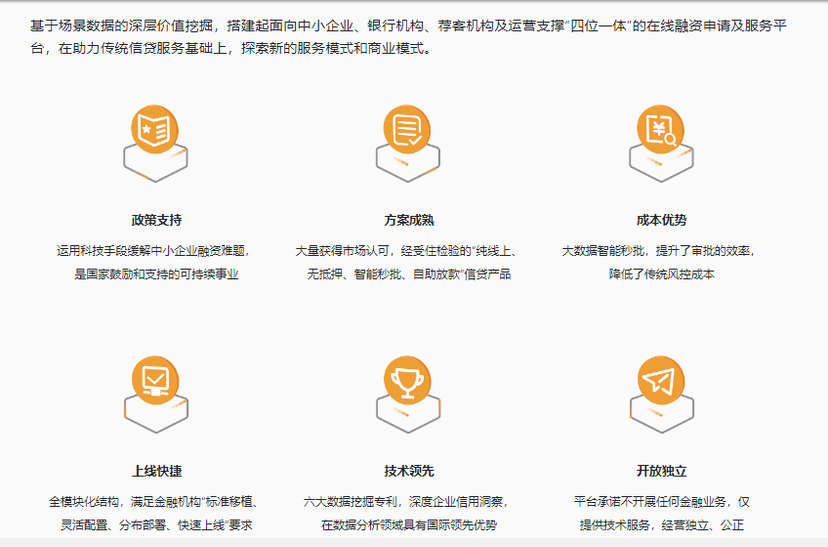Click intro line 探索新的服务模式和商业模式
Image resolution: width=828 pixels, height=547 pixels.
336,49
